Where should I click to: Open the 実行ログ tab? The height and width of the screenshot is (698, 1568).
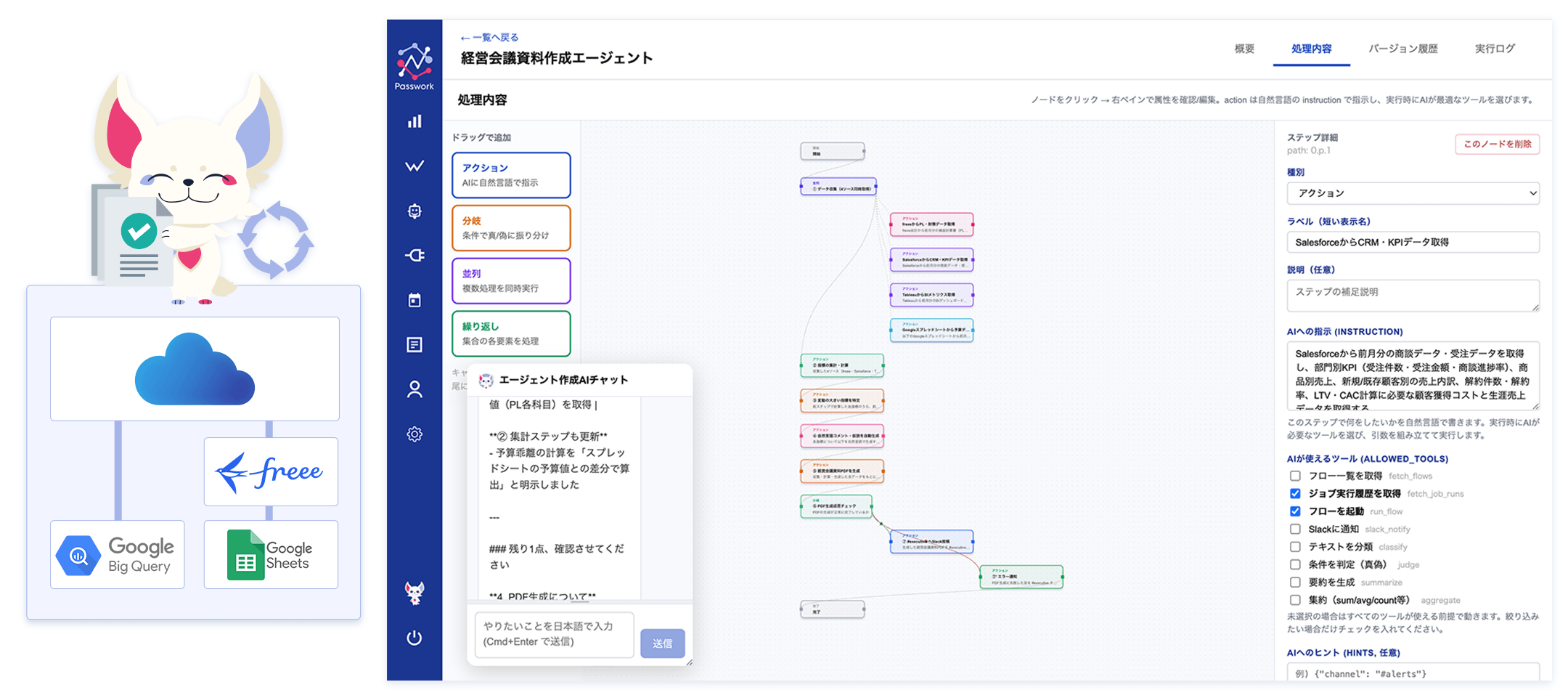tap(1495, 49)
